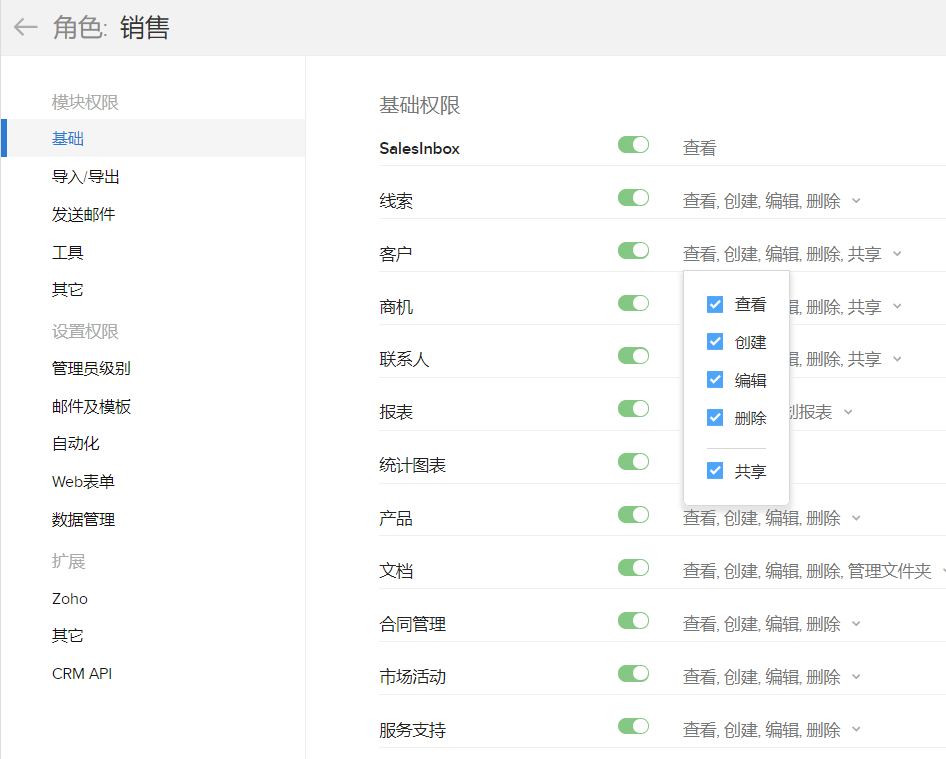Screen dimensions: 946x759
Task: Click the 自动化 sidebar item
Action: click(76, 444)
